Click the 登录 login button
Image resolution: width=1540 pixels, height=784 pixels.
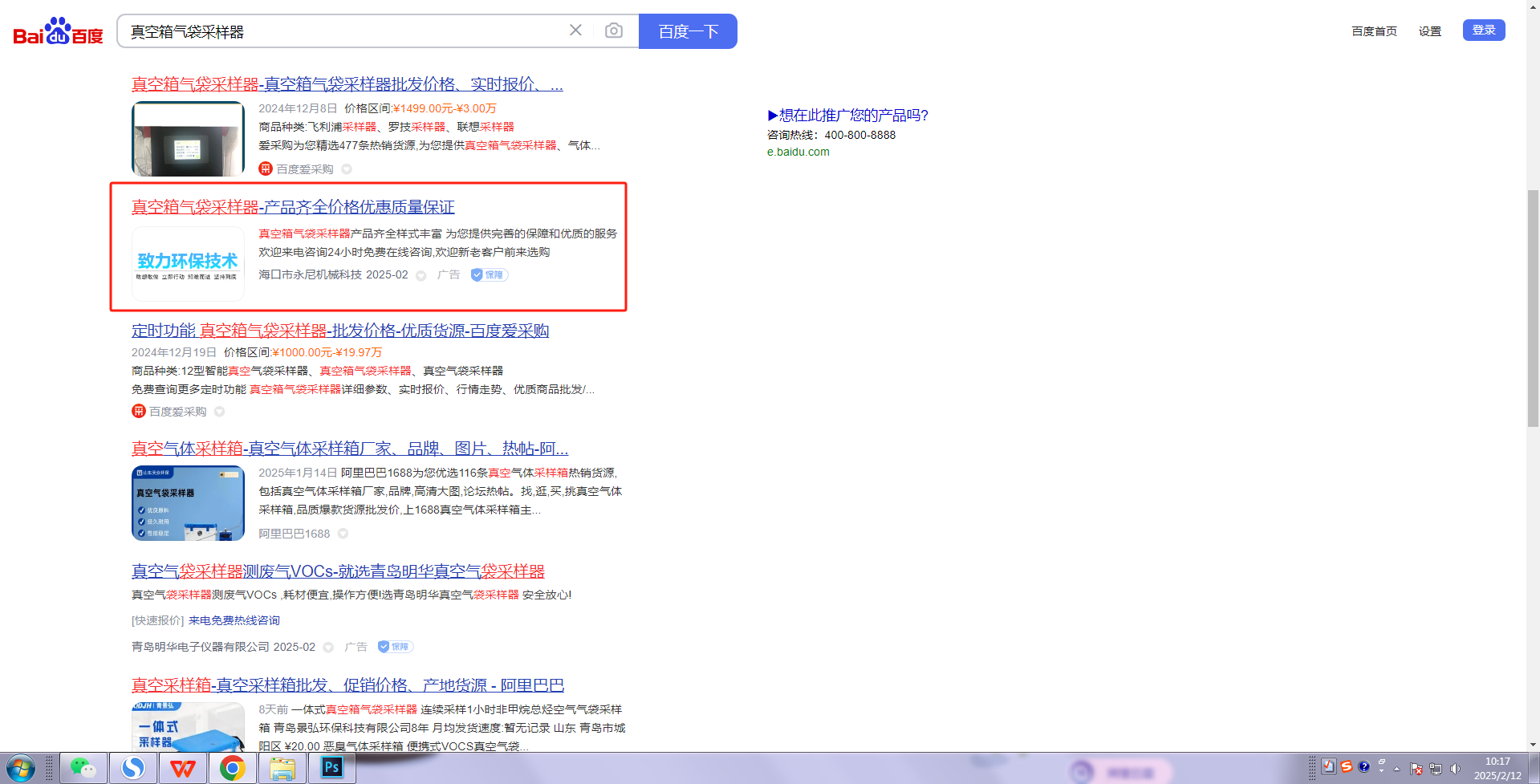pyautogui.click(x=1483, y=30)
